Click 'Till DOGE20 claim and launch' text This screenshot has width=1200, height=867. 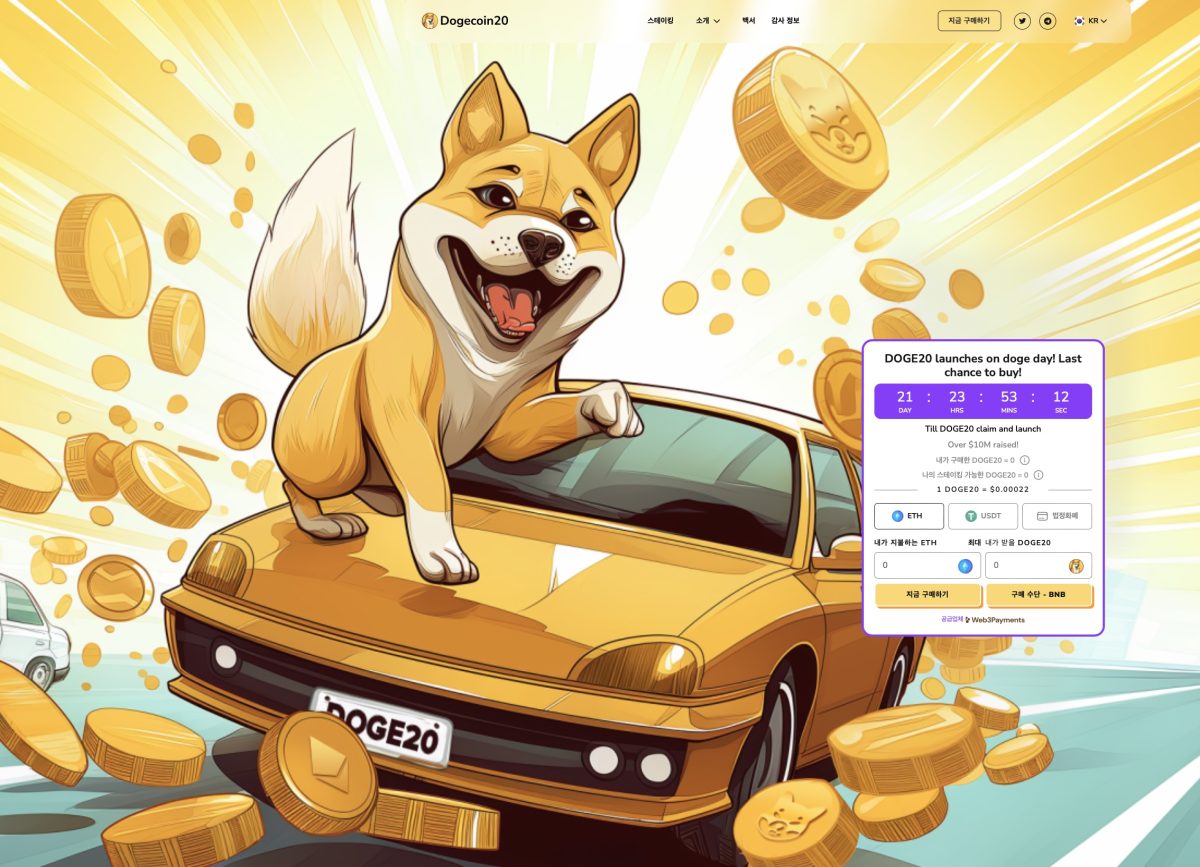click(983, 429)
